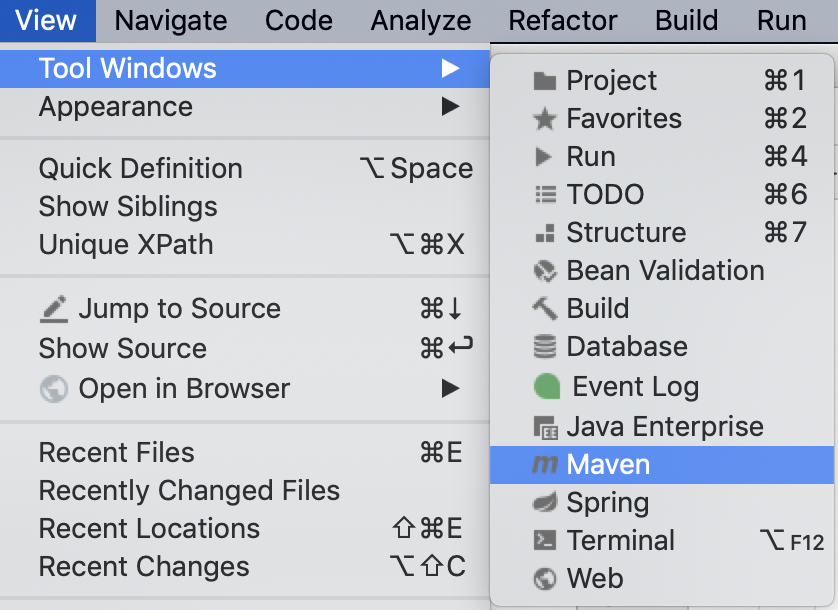Choose Jump to Source entry
This screenshot has height=610, width=838.
pyautogui.click(x=179, y=309)
